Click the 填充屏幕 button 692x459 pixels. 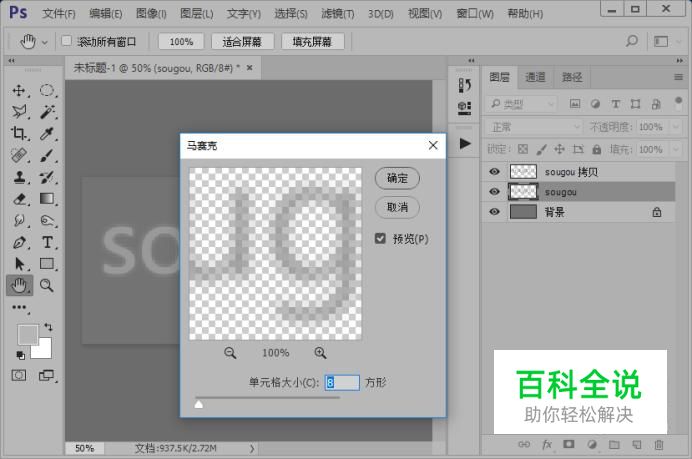pos(312,41)
